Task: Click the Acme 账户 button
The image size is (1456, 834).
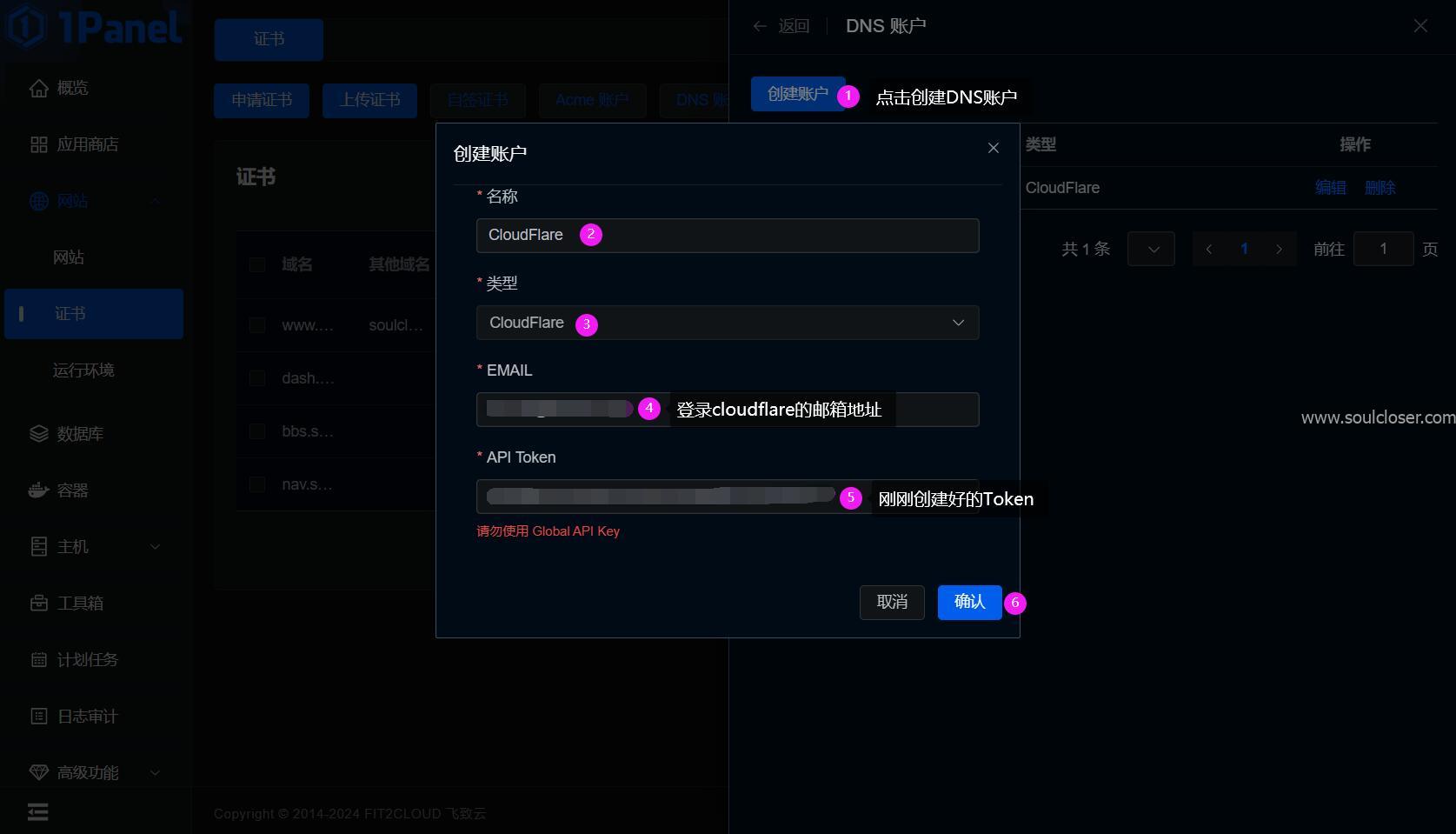Action: click(x=592, y=101)
